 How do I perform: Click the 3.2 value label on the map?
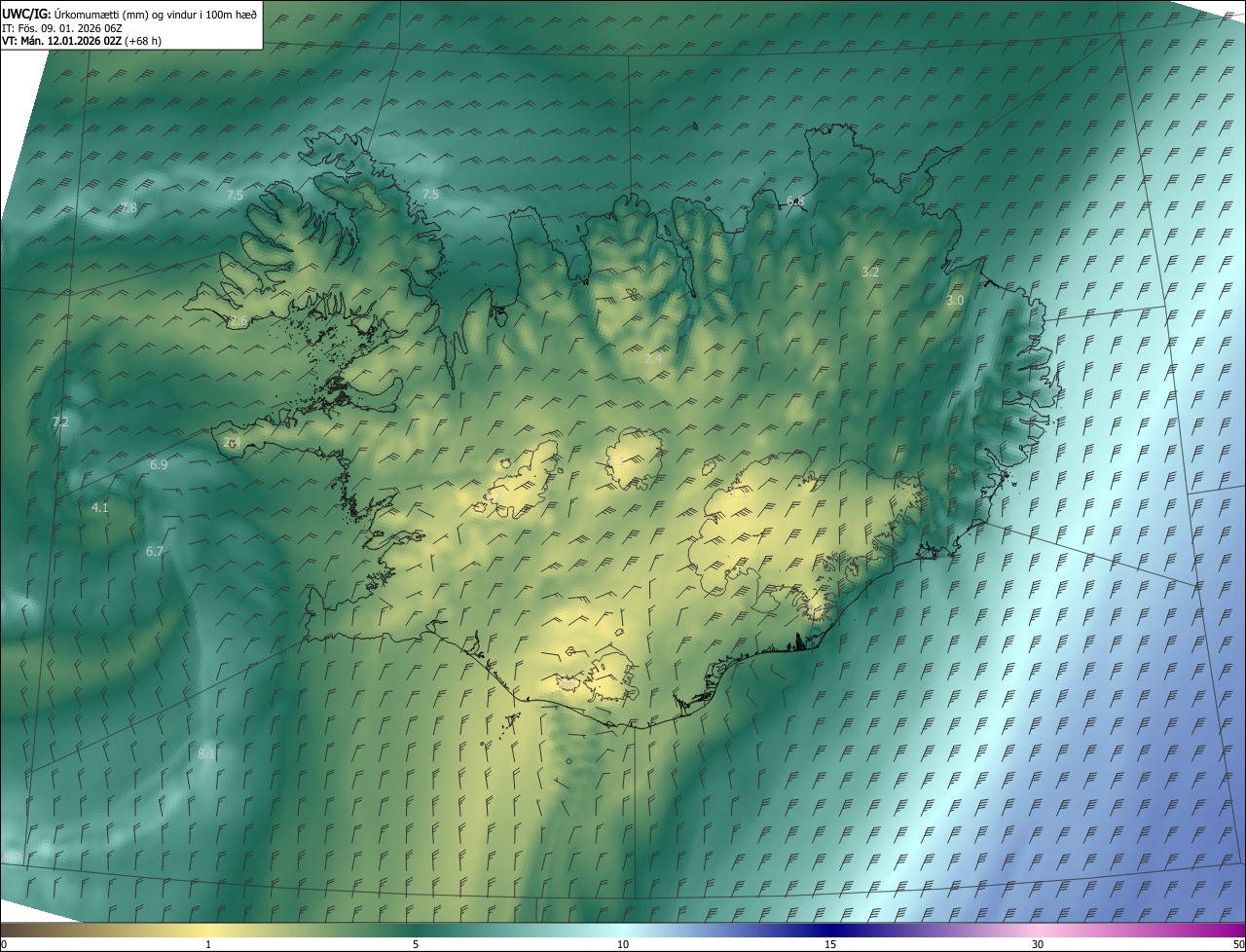click(870, 273)
